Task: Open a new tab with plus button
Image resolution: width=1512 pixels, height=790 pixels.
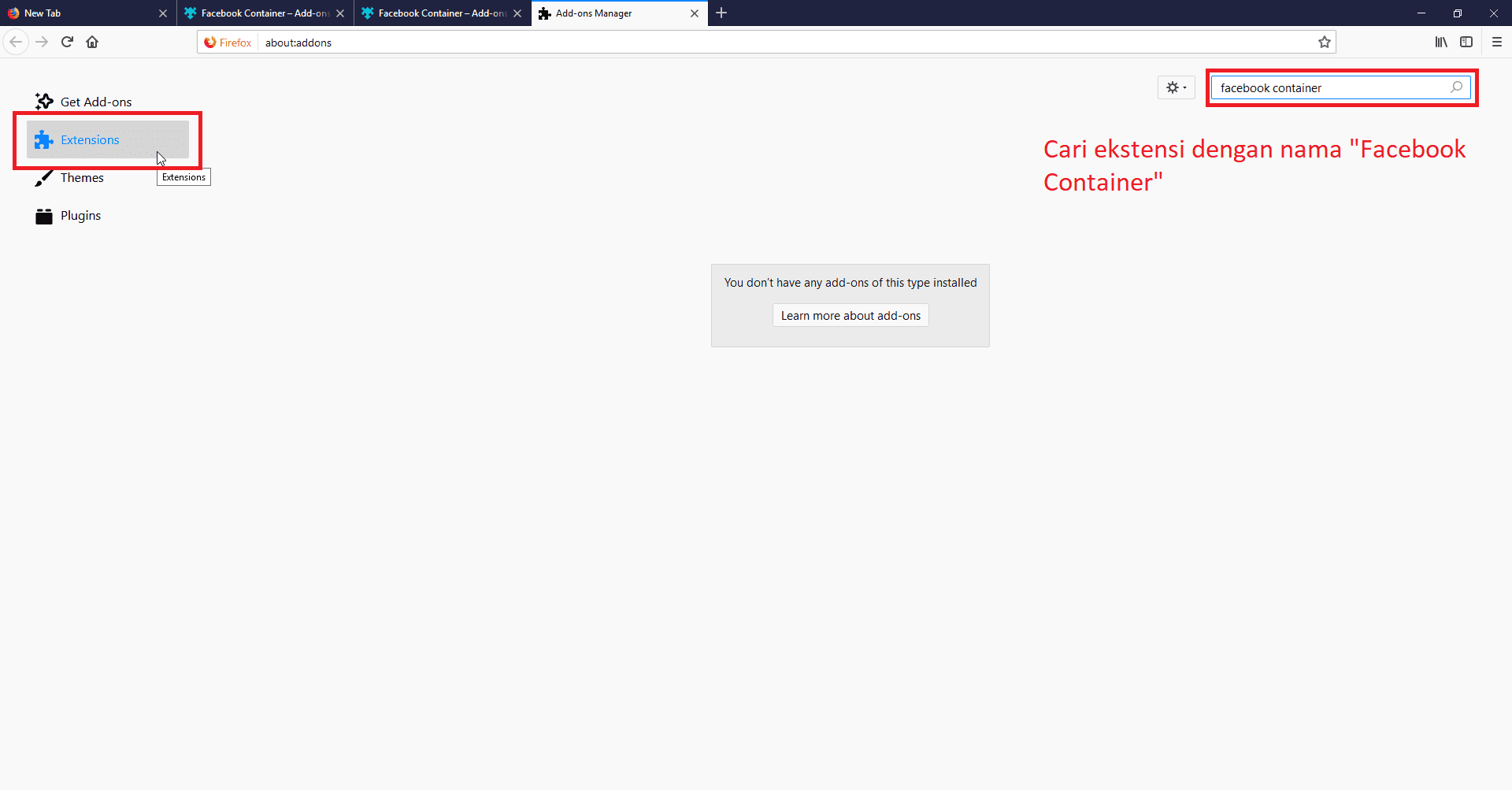Action: pyautogui.click(x=721, y=13)
